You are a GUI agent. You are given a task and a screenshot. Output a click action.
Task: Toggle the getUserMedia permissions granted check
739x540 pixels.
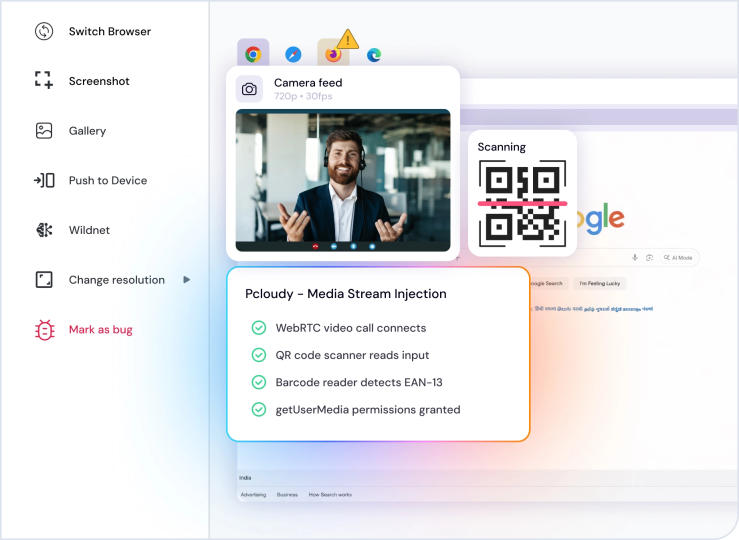coord(259,409)
